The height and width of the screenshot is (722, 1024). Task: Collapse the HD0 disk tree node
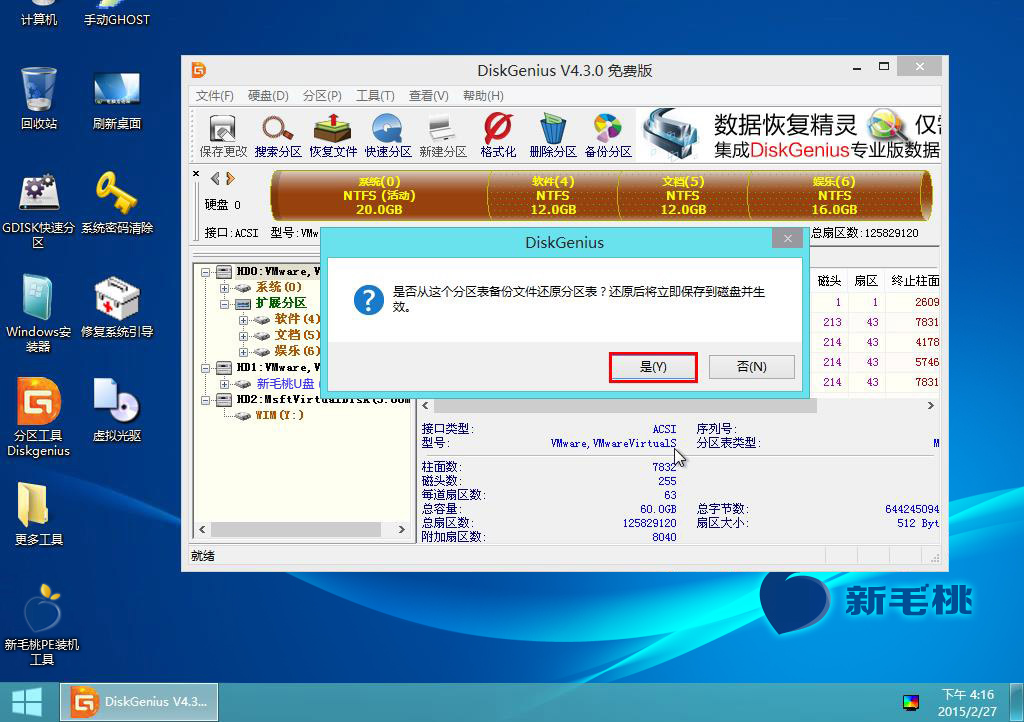[x=205, y=272]
